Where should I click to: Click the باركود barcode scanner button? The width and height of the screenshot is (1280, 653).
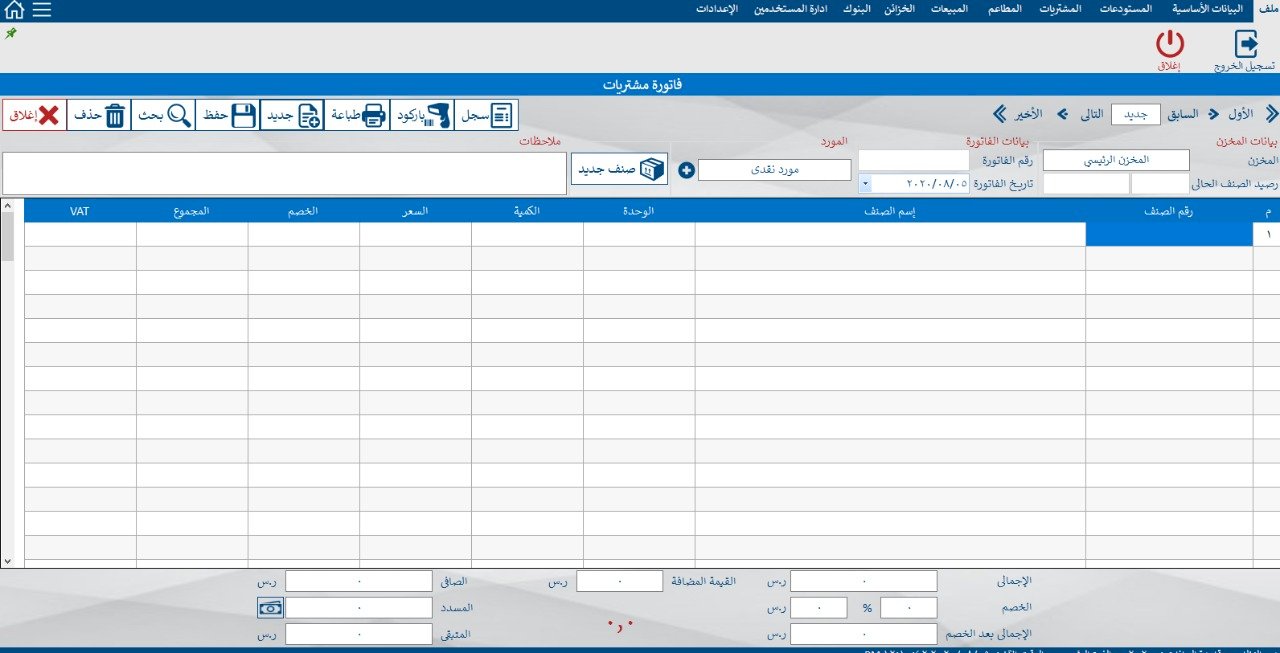tap(422, 116)
